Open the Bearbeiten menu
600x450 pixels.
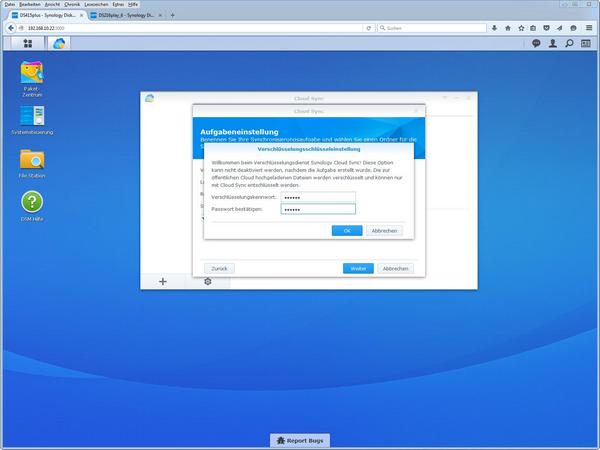30,4
